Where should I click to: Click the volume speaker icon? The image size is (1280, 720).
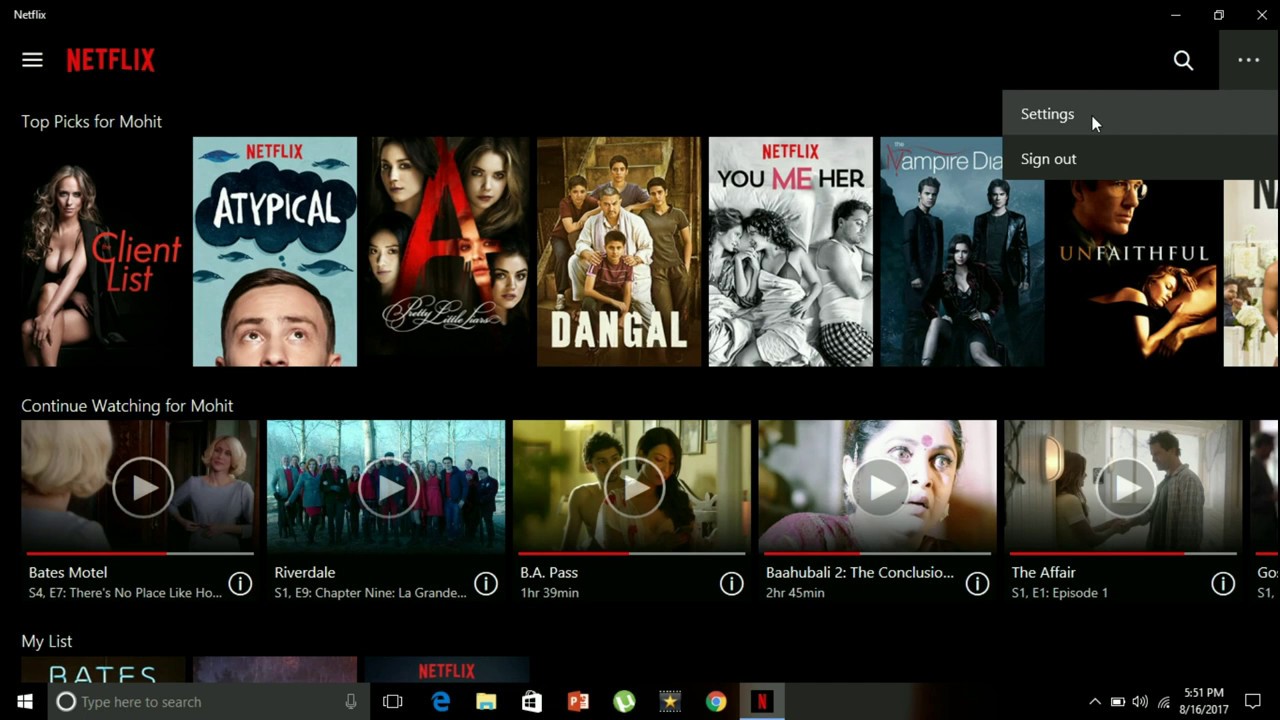[x=1140, y=702]
